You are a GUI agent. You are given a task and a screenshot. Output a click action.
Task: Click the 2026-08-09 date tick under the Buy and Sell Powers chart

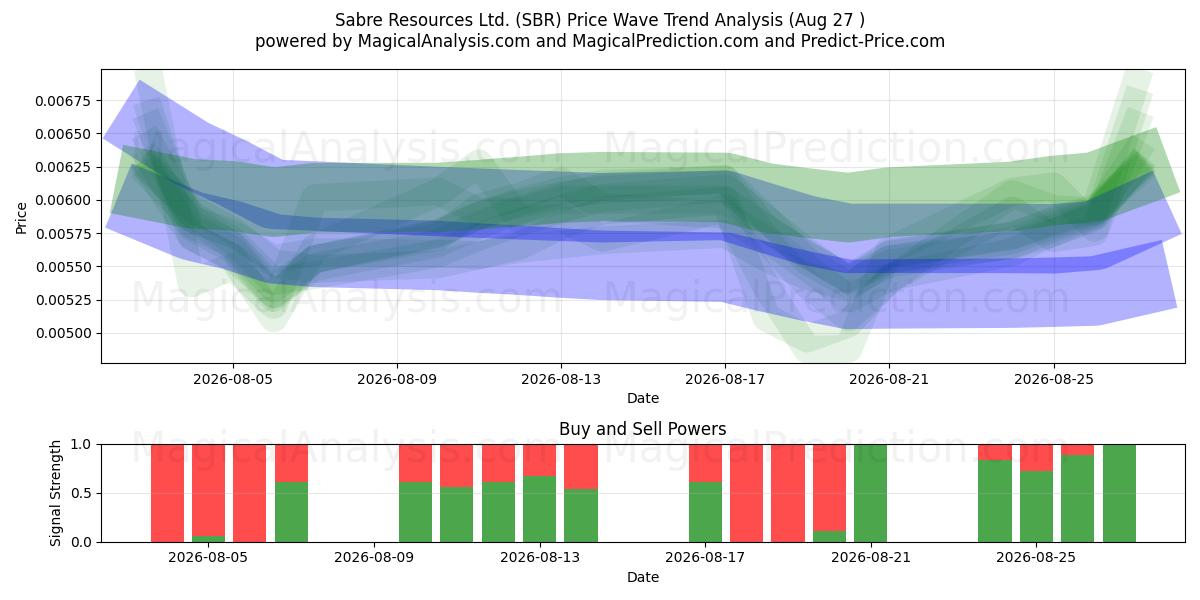[374, 558]
